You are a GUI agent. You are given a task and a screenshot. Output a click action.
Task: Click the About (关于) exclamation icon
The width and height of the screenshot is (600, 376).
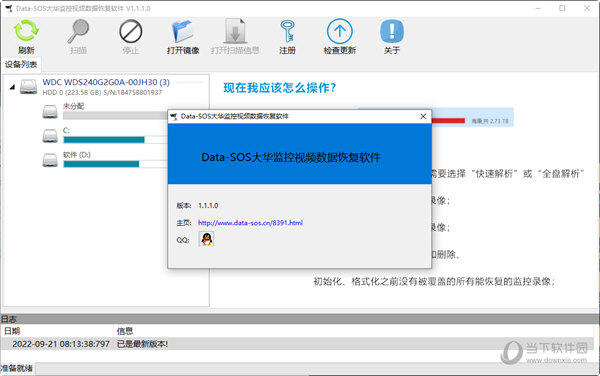pos(392,31)
